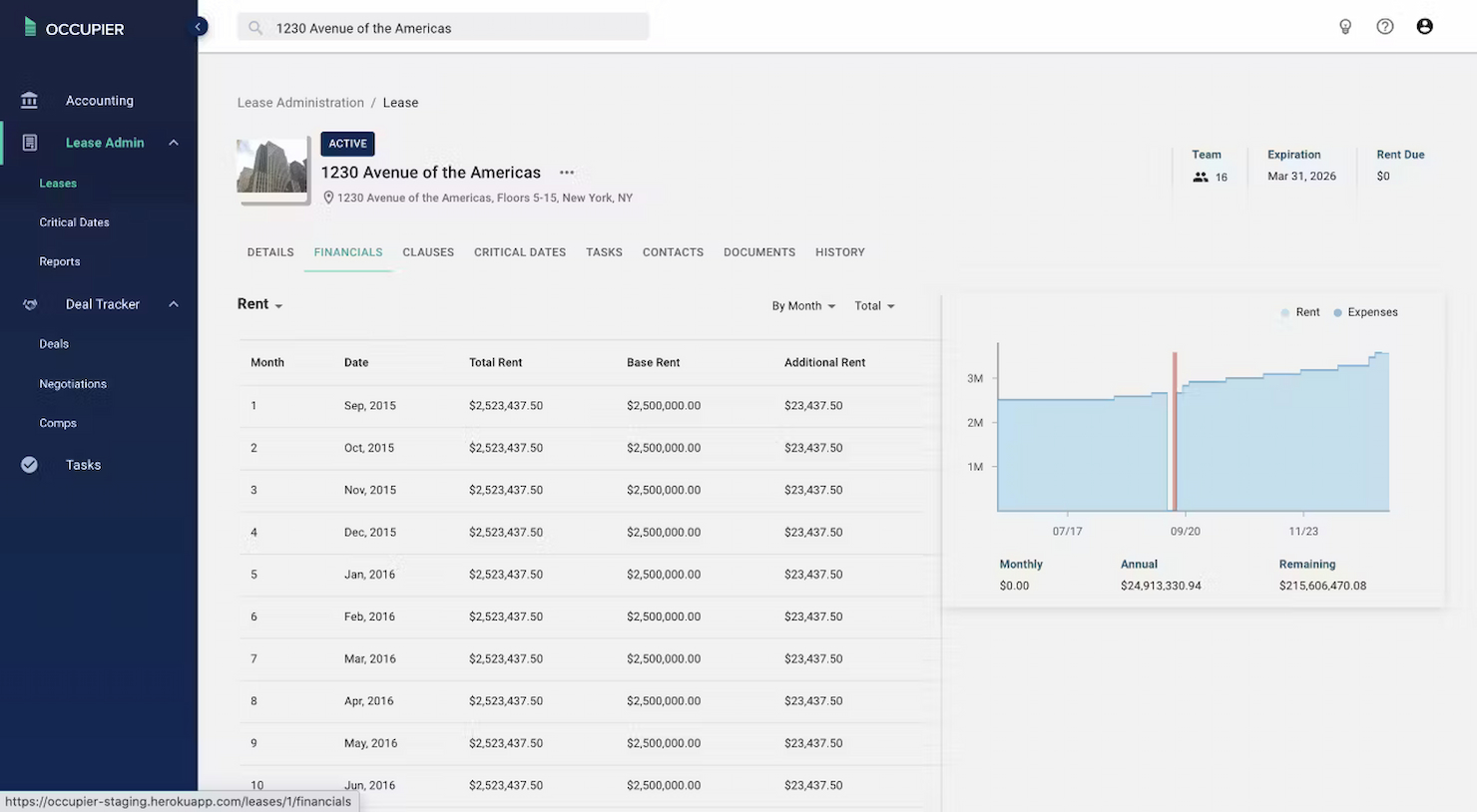
Task: Switch to the DOCUMENTS tab
Action: click(758, 251)
